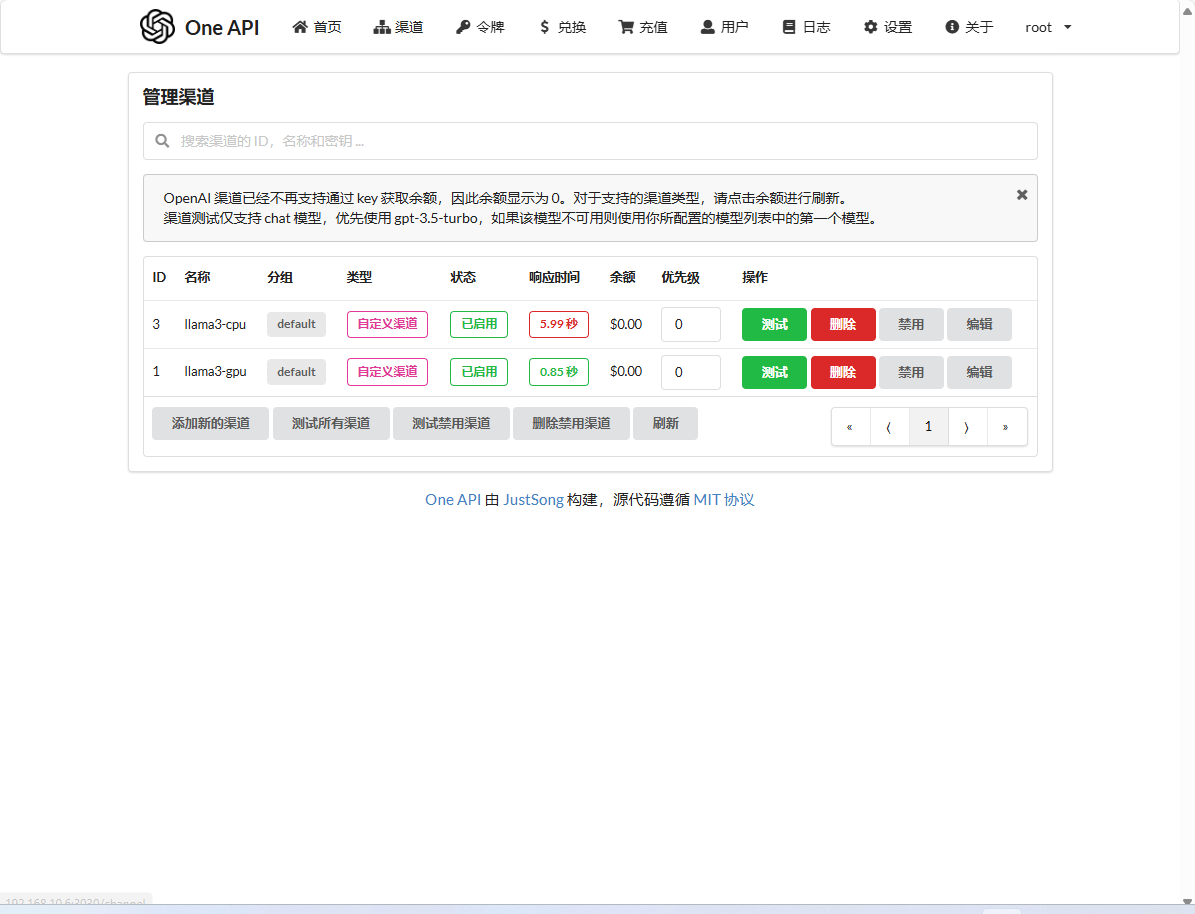Click the search magnifier icon
The height and width of the screenshot is (914, 1195).
[x=162, y=141]
